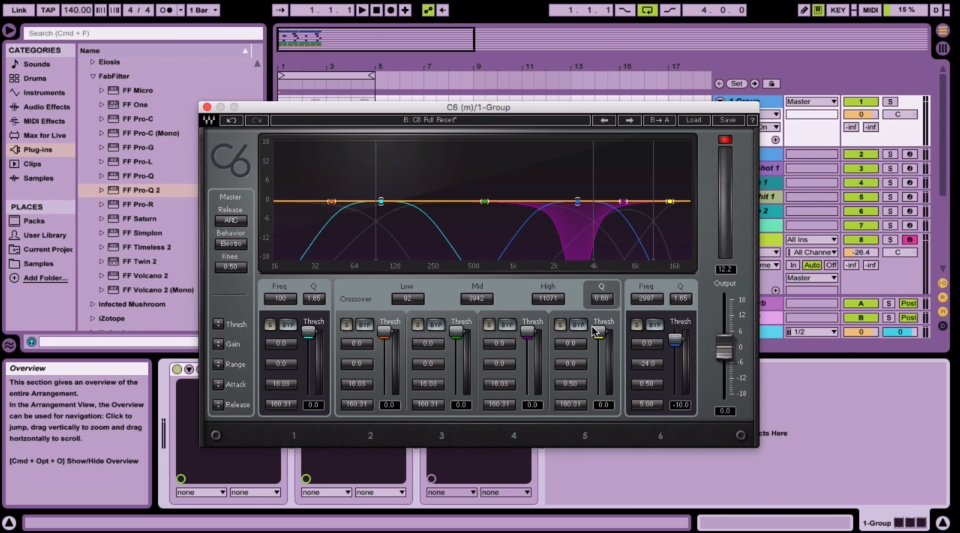The image size is (960, 533).
Task: Click the ARC release button
Action: coord(231,220)
